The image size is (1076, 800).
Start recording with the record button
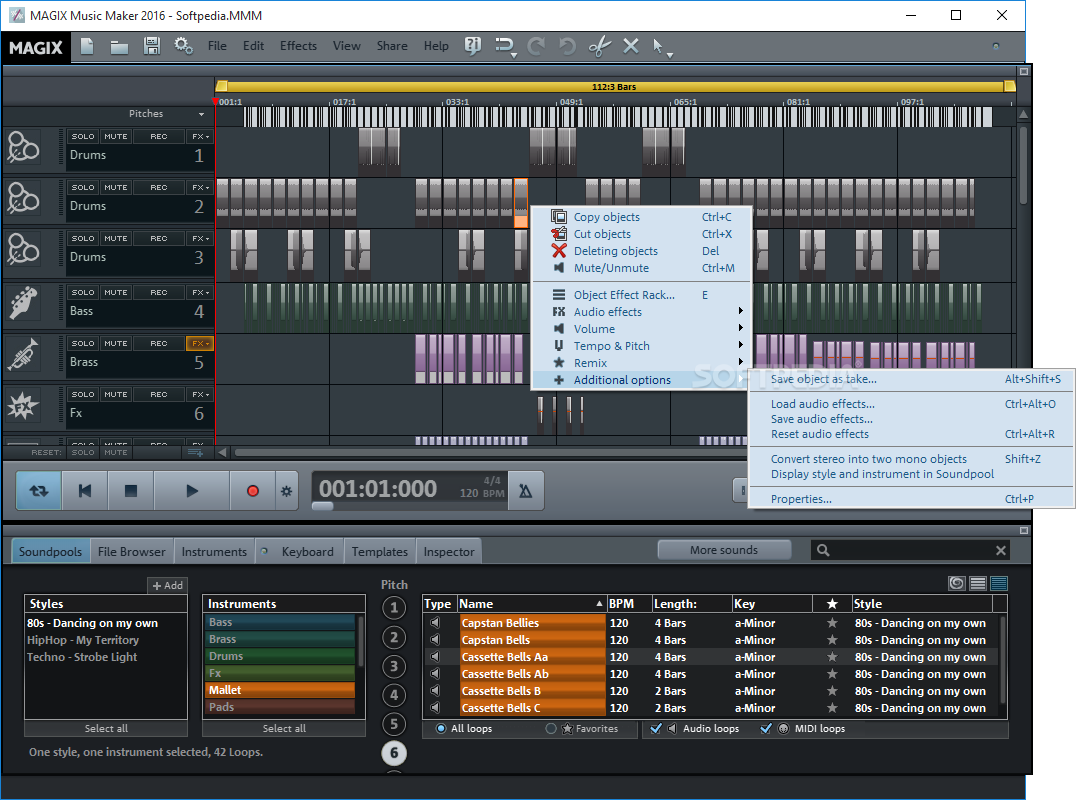click(253, 491)
